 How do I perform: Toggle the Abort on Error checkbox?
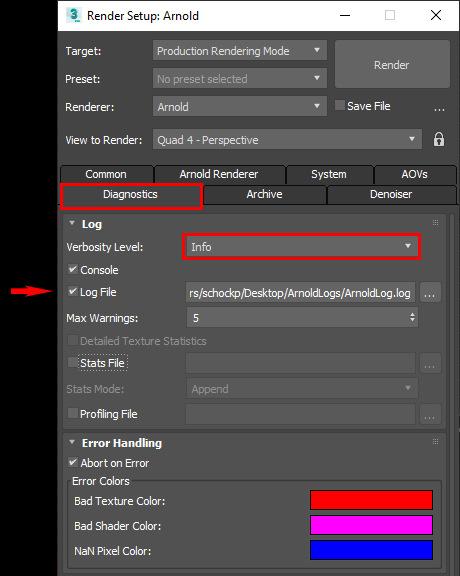click(73, 462)
